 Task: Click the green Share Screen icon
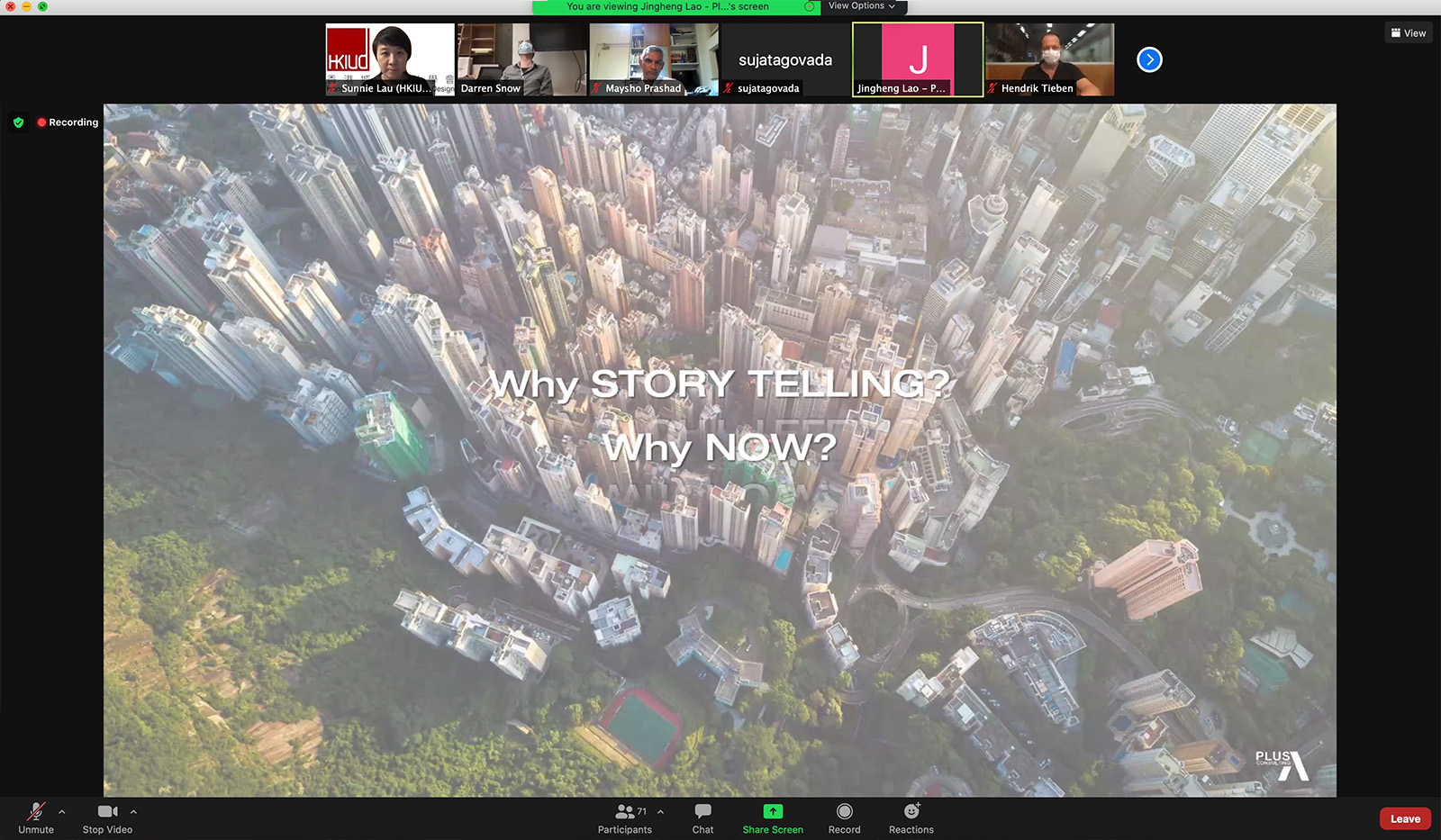point(773,812)
